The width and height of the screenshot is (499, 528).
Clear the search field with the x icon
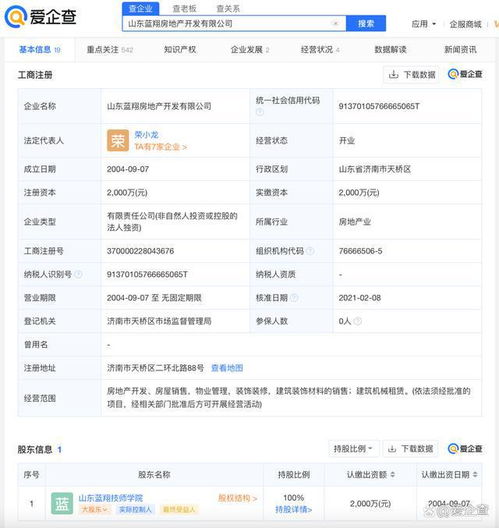335,24
